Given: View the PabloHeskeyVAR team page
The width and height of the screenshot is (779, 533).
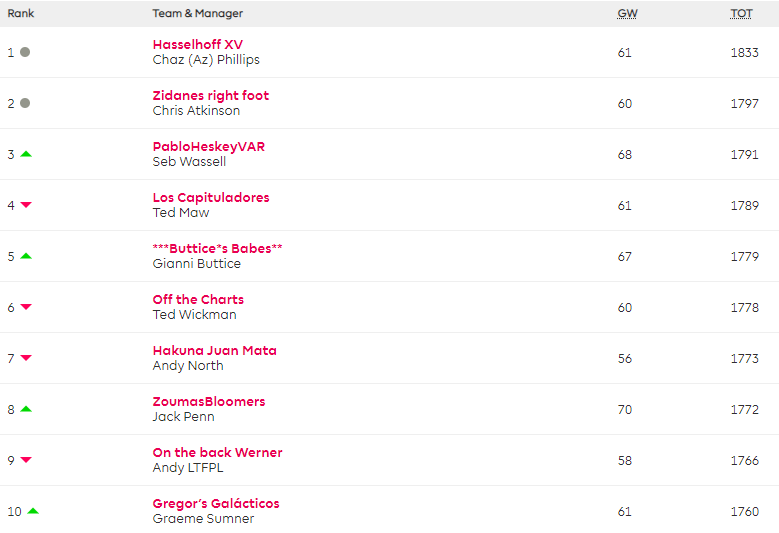Looking at the screenshot, I should (x=208, y=147).
